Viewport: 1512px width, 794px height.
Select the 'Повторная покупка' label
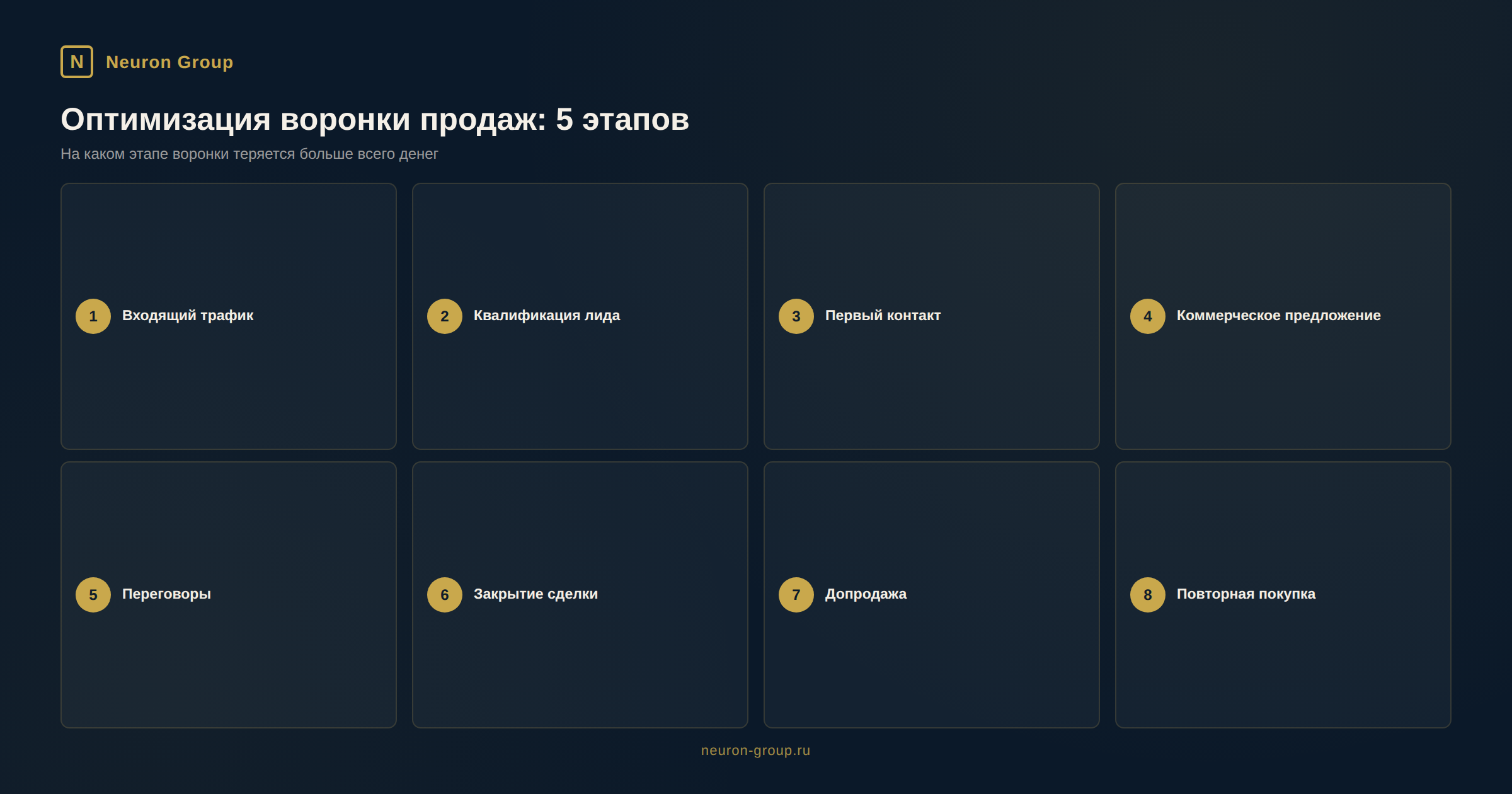pyautogui.click(x=1246, y=594)
